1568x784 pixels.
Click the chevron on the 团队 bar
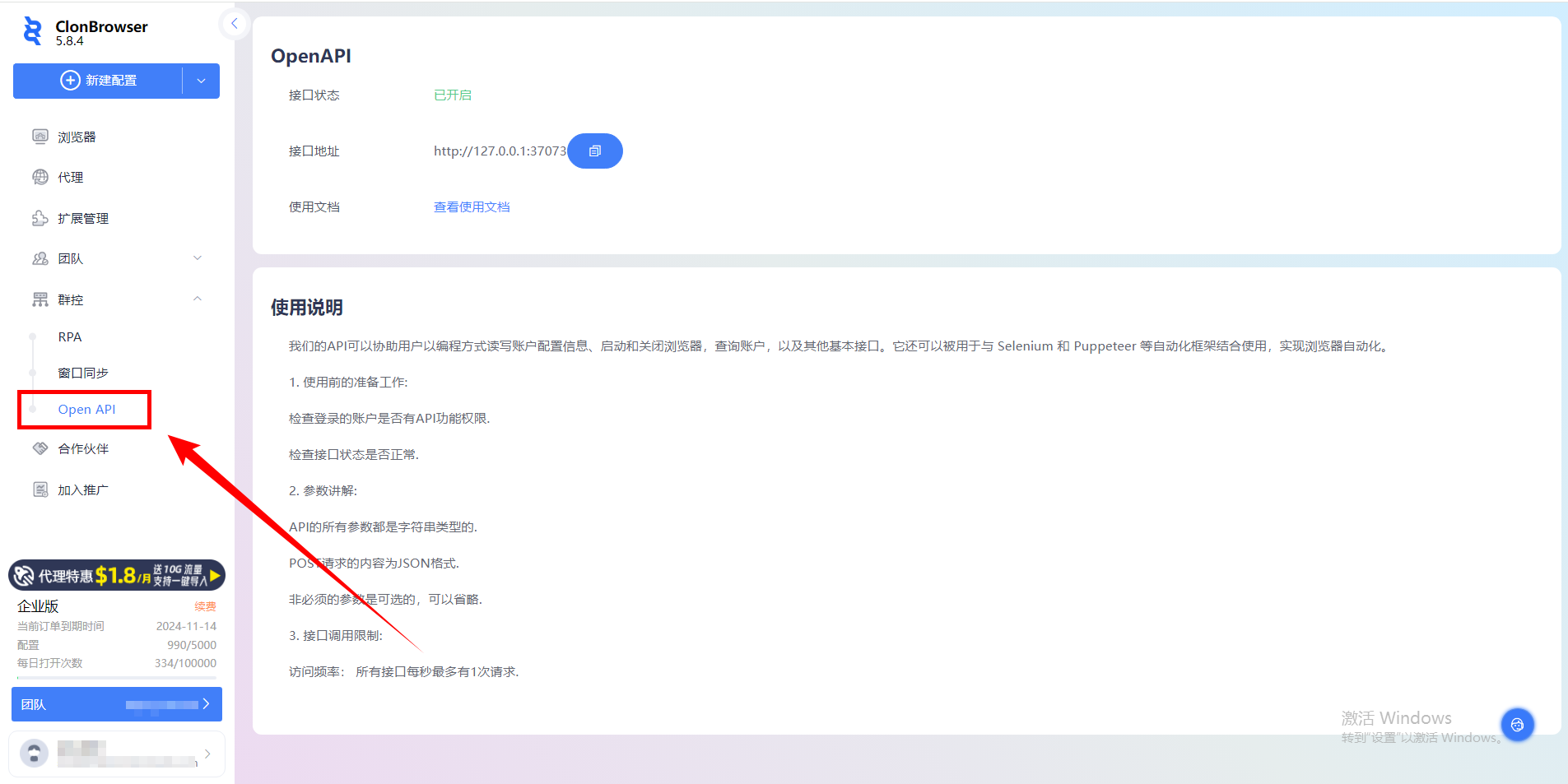point(206,704)
